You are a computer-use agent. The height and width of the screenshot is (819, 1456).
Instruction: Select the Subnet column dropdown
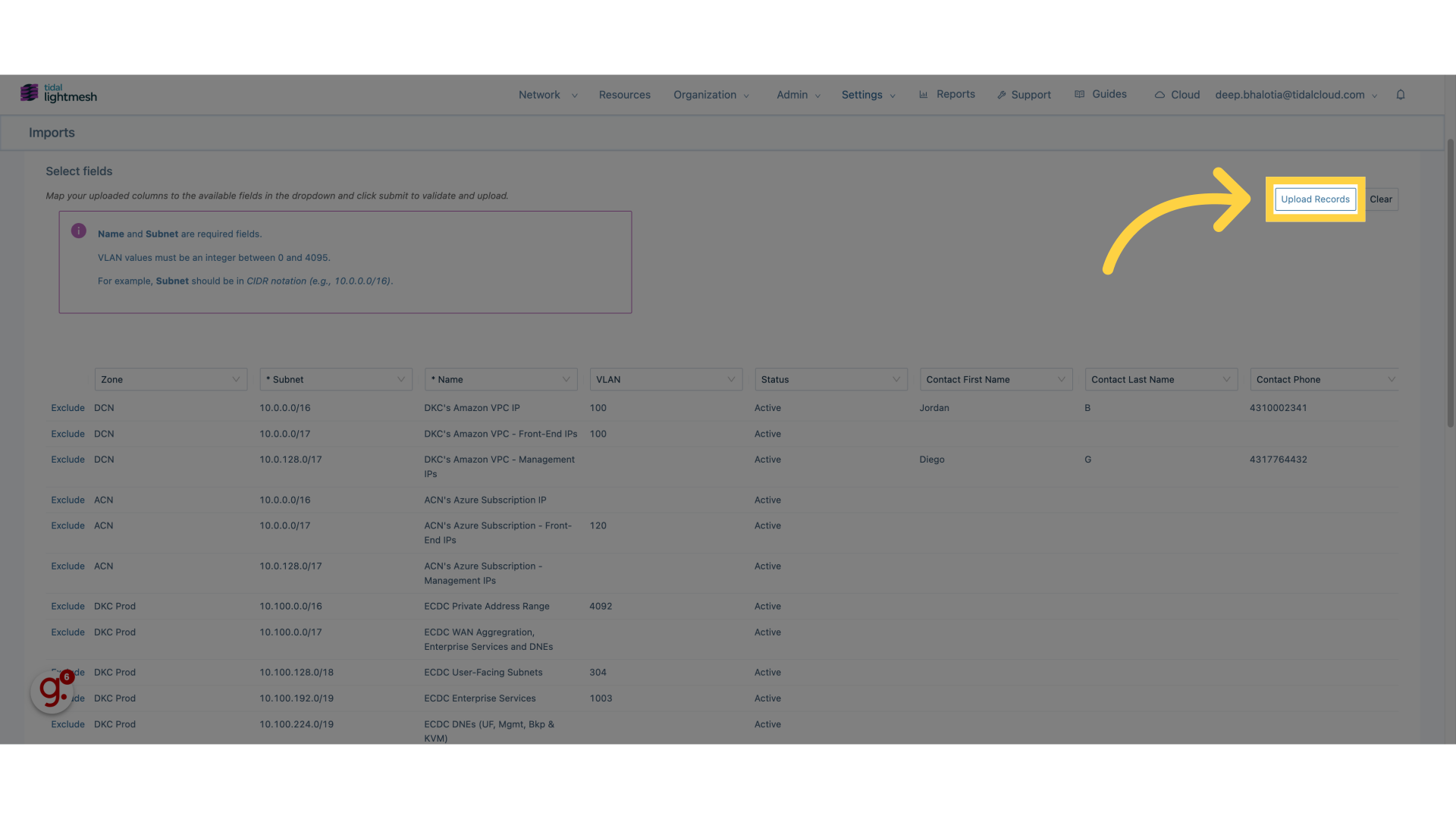[x=336, y=379]
